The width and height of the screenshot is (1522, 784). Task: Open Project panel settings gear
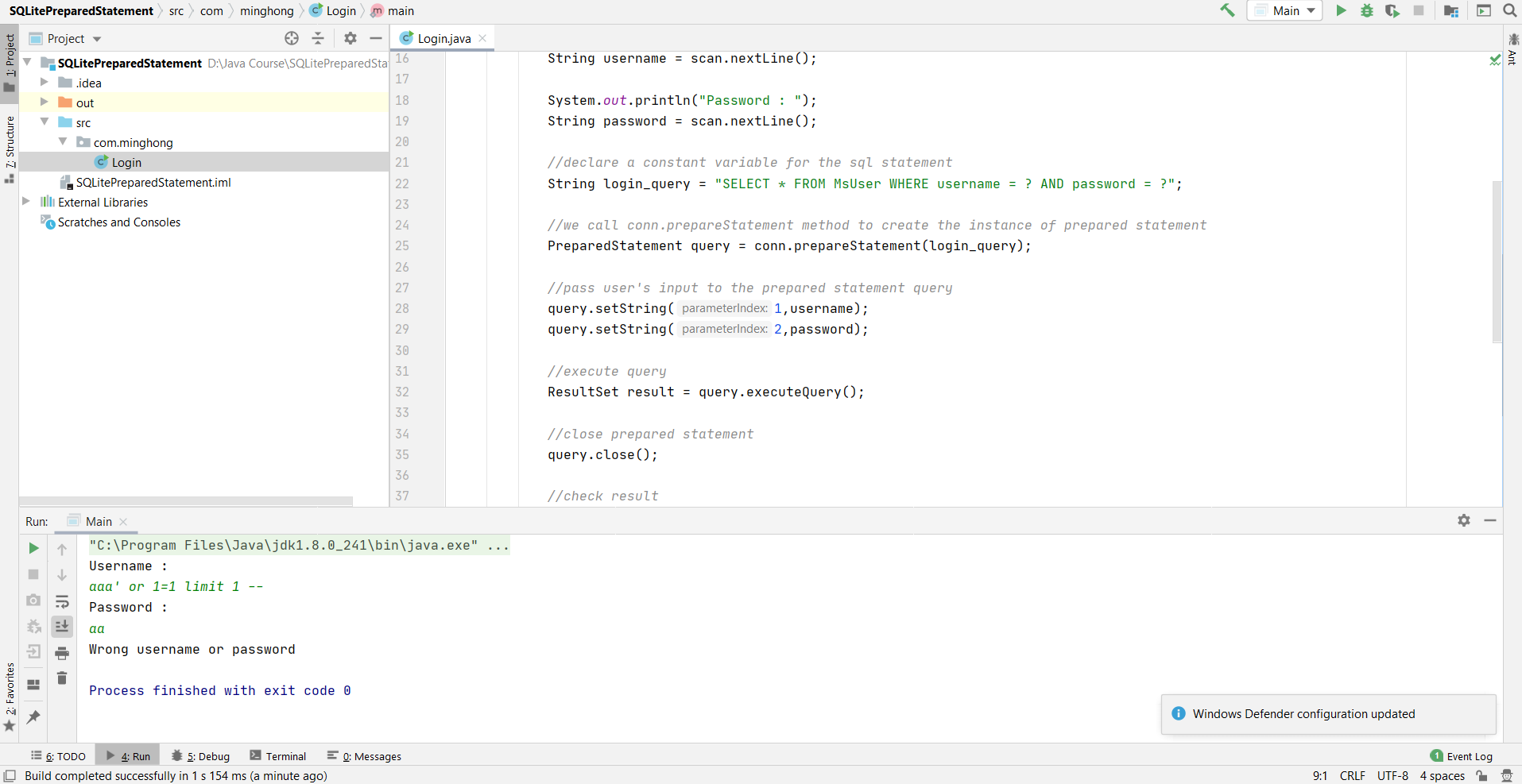tap(350, 38)
